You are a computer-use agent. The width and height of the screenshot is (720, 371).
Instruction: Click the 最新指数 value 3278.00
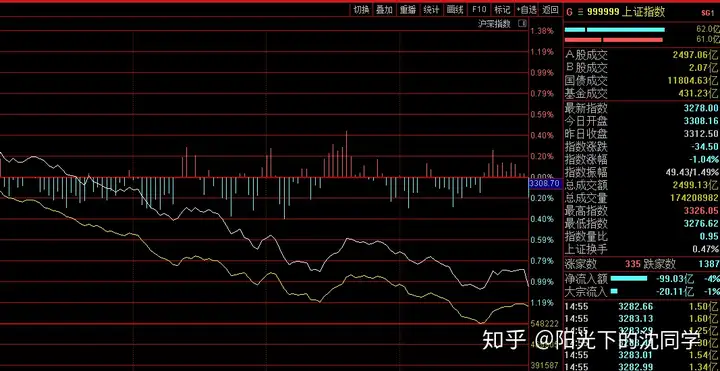(x=701, y=108)
